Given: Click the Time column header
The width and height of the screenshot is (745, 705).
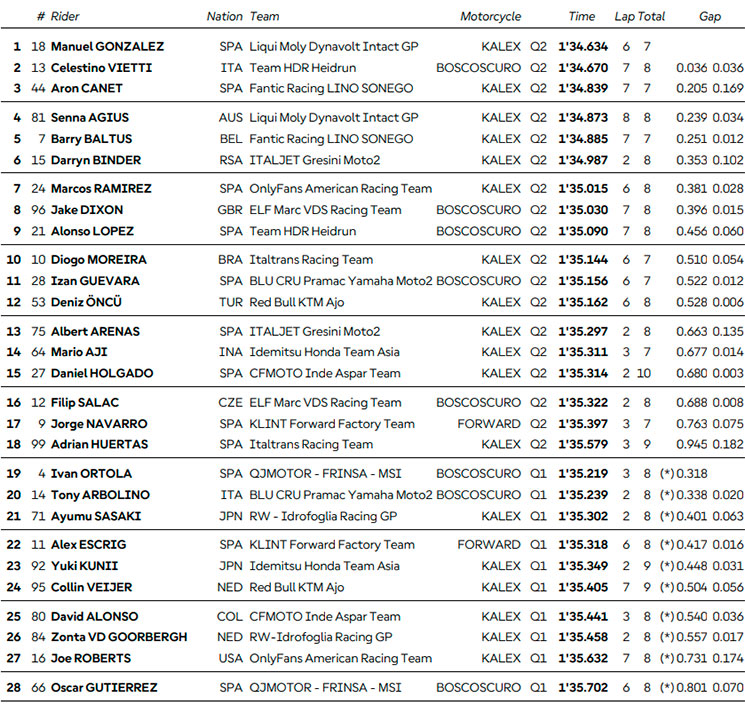Looking at the screenshot, I should point(582,17).
